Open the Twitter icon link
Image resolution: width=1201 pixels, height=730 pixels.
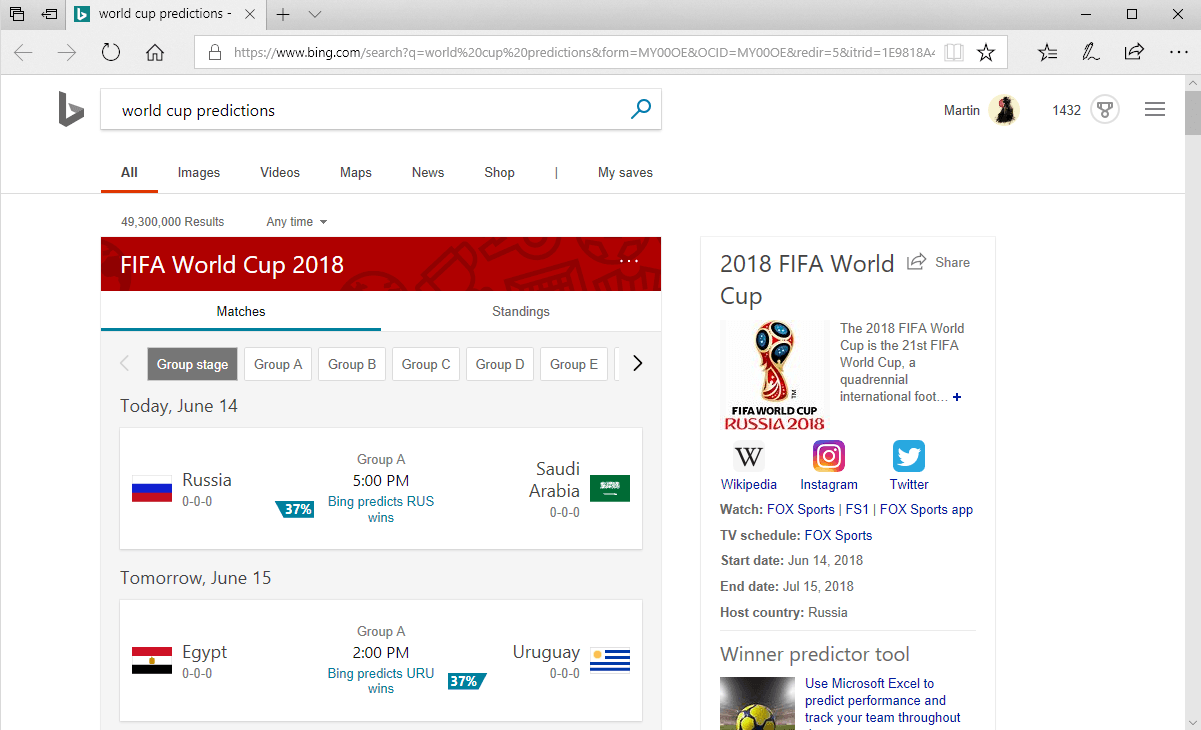(909, 456)
